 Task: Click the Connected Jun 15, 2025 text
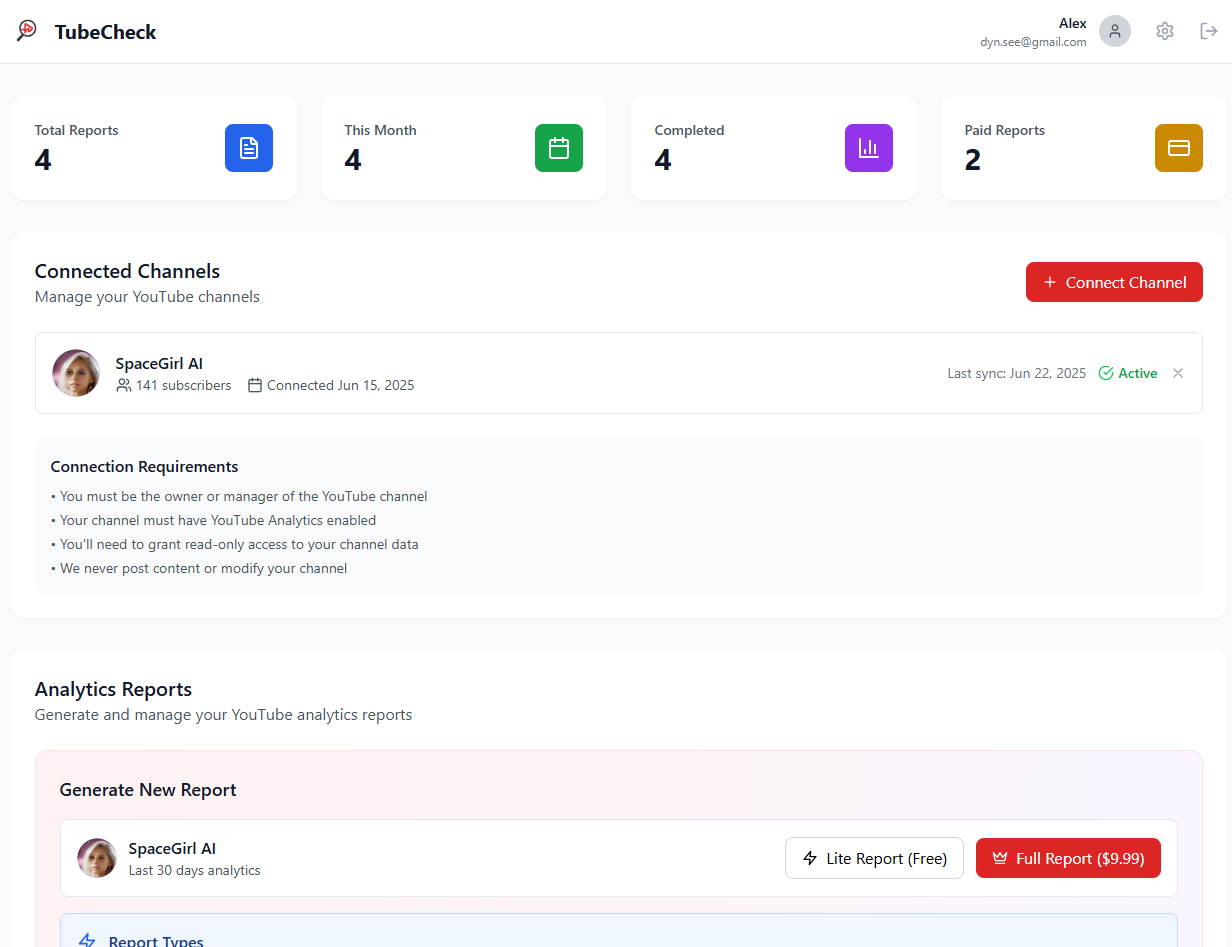(x=340, y=385)
